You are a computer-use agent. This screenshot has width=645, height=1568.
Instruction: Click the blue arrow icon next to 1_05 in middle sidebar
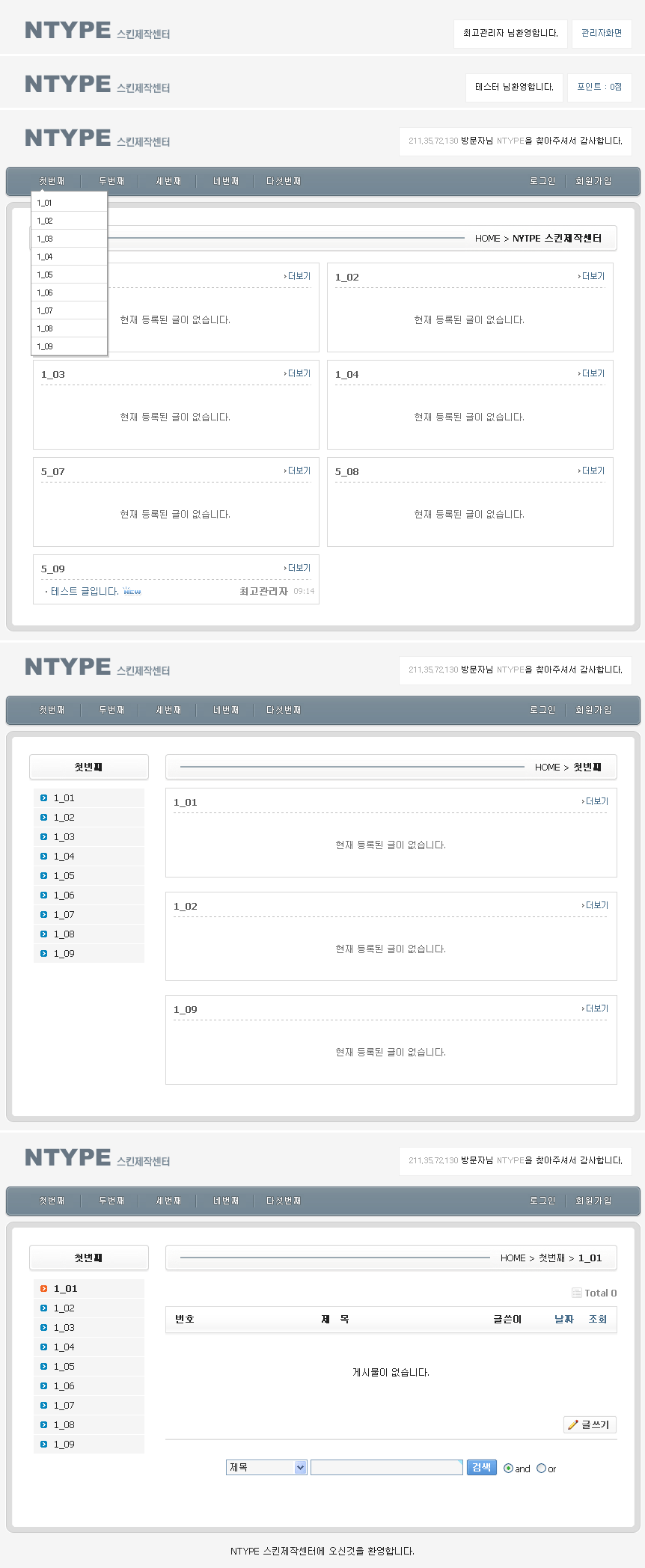[x=43, y=875]
